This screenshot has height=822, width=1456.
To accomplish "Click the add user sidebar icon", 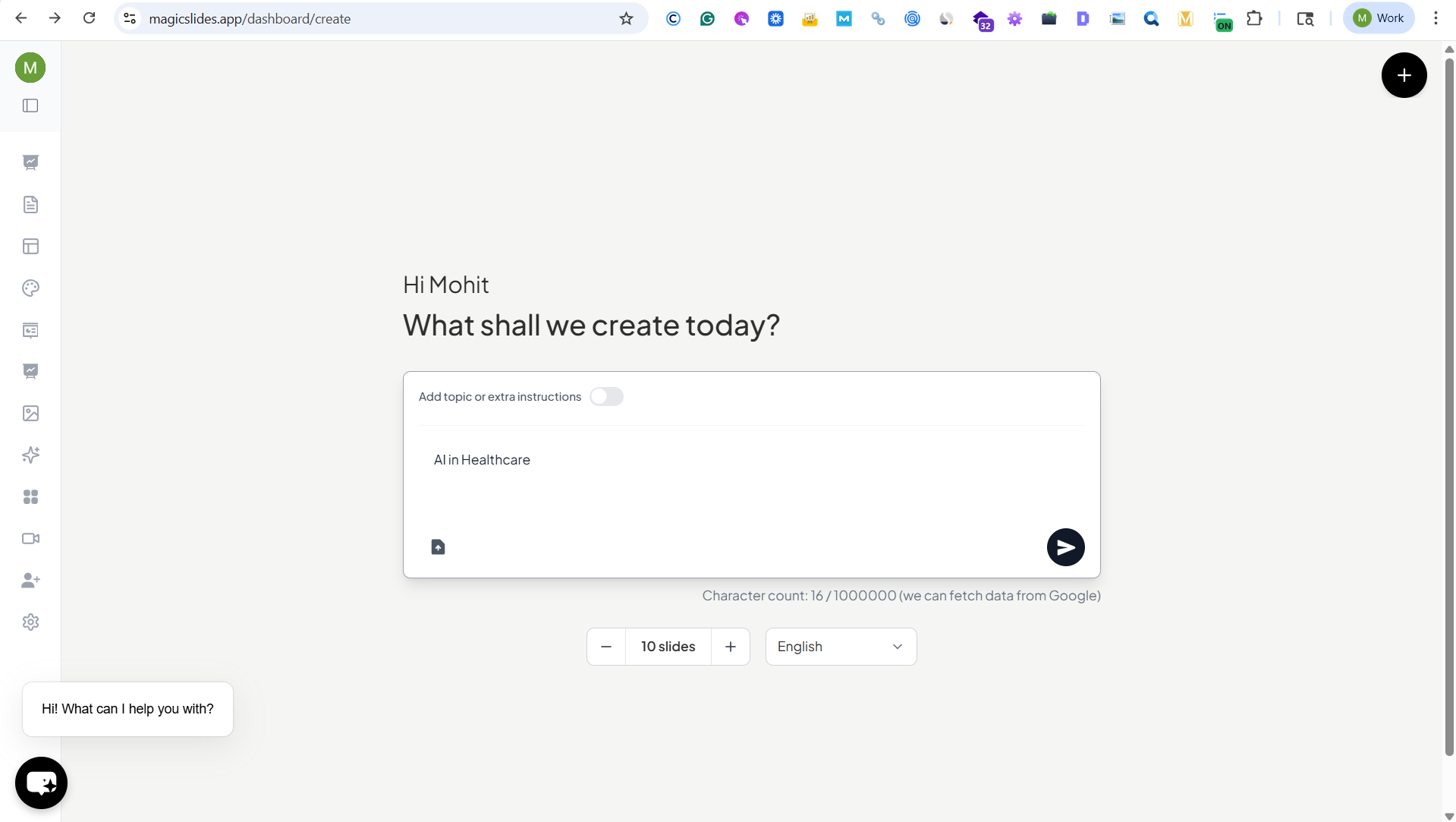I will coord(30,581).
